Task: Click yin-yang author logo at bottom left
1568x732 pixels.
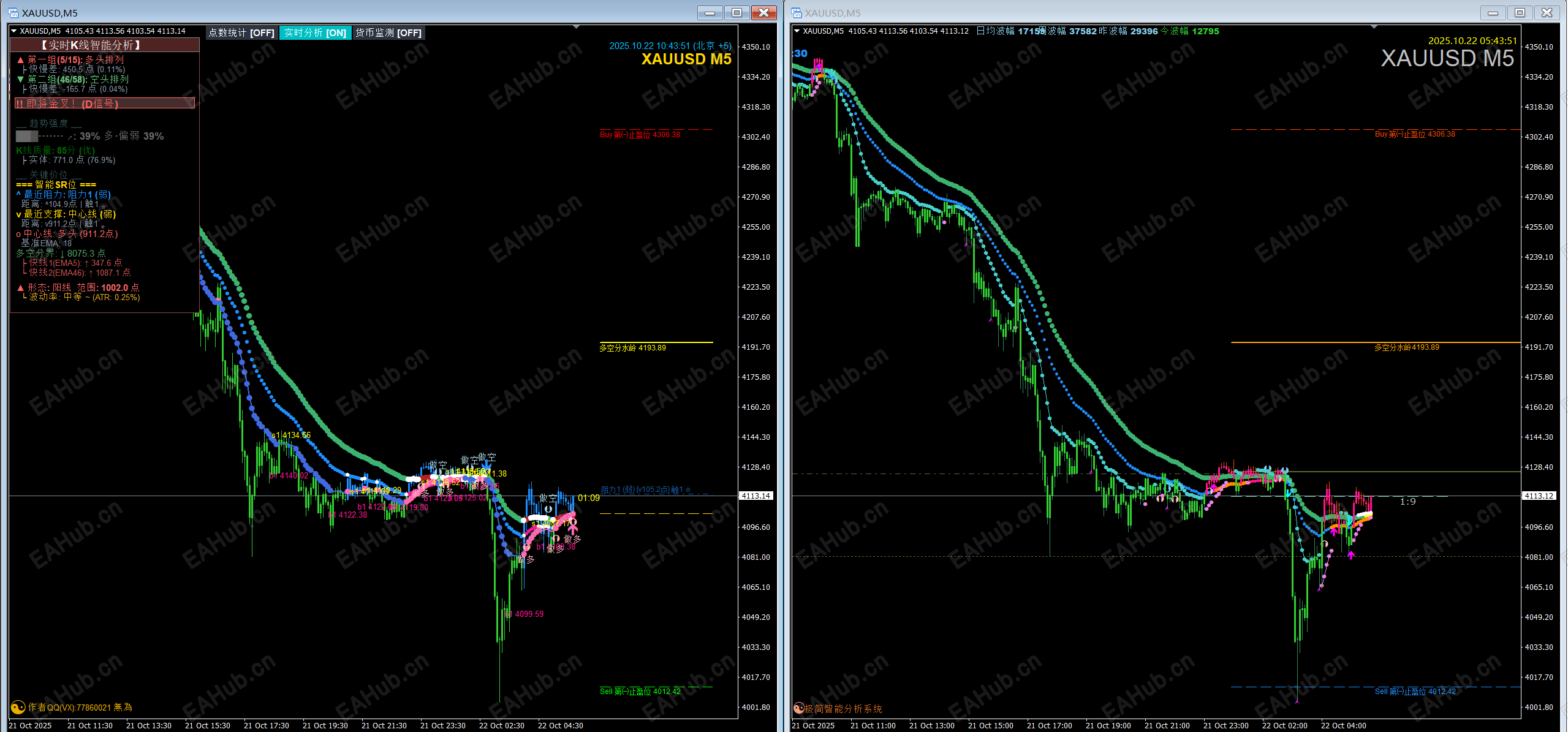Action: pyautogui.click(x=18, y=707)
